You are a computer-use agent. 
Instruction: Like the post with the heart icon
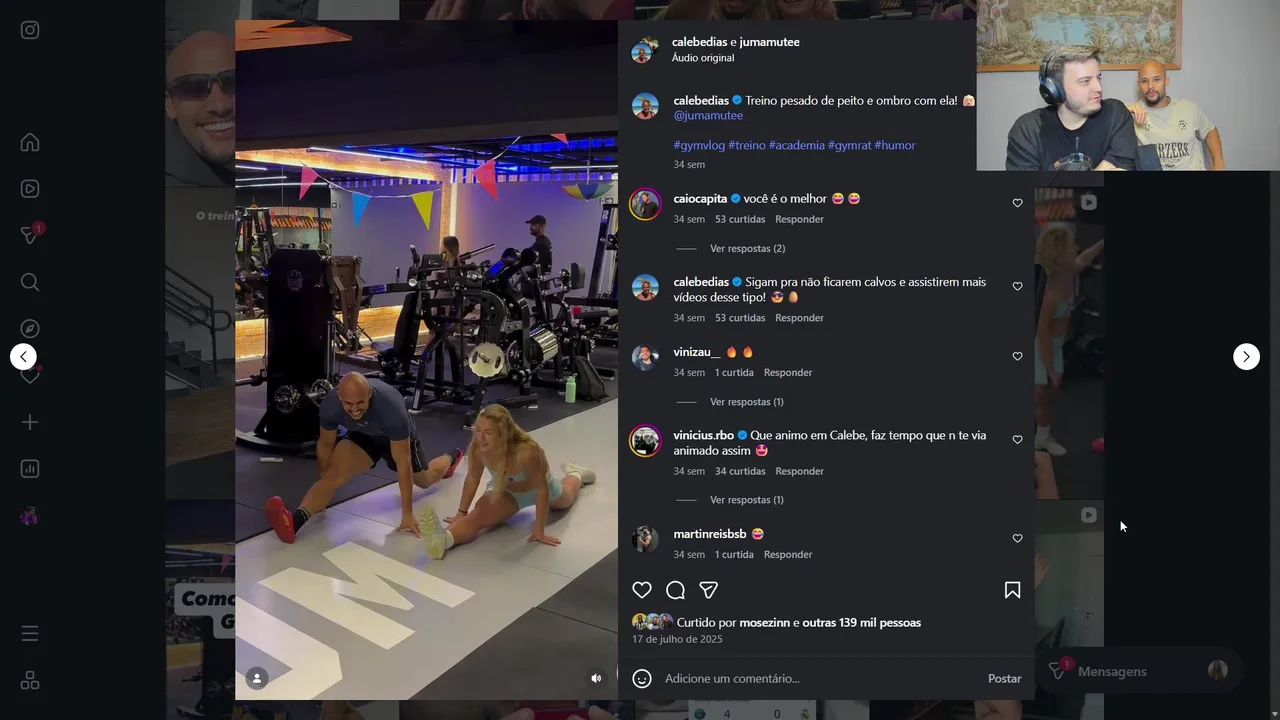click(x=642, y=590)
